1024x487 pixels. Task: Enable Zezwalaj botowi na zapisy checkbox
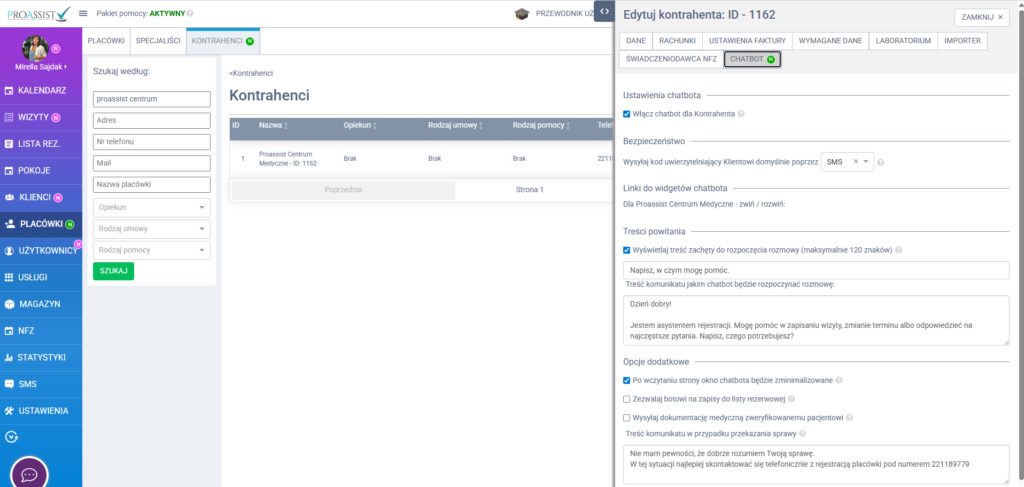626,399
